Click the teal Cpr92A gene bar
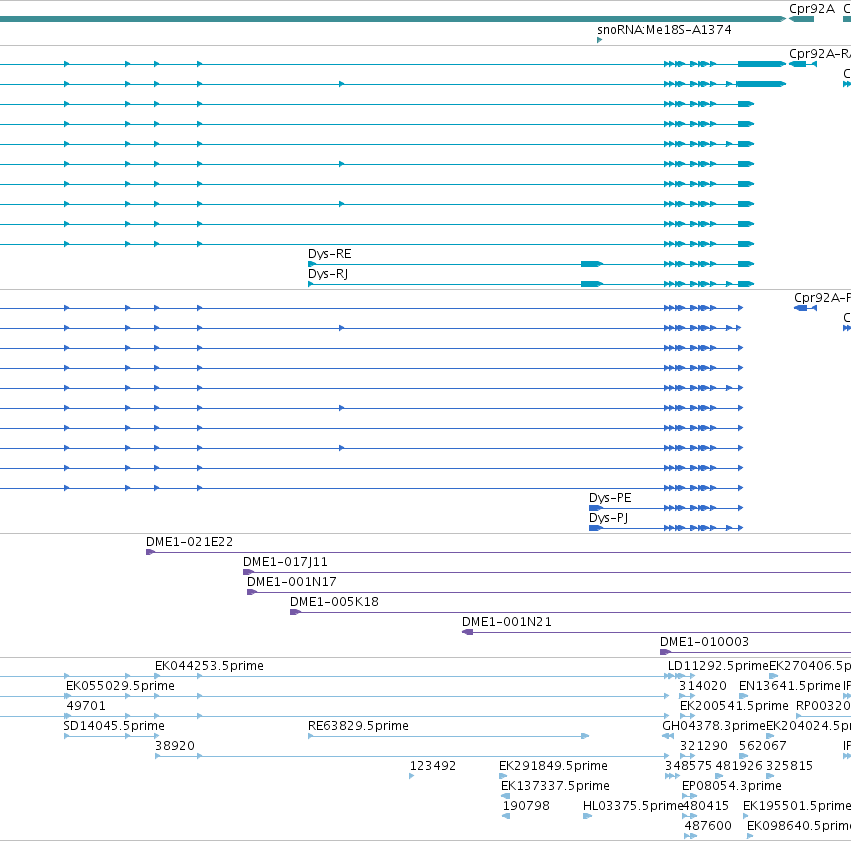Image resolution: width=851 pixels, height=841 pixels. [801, 19]
